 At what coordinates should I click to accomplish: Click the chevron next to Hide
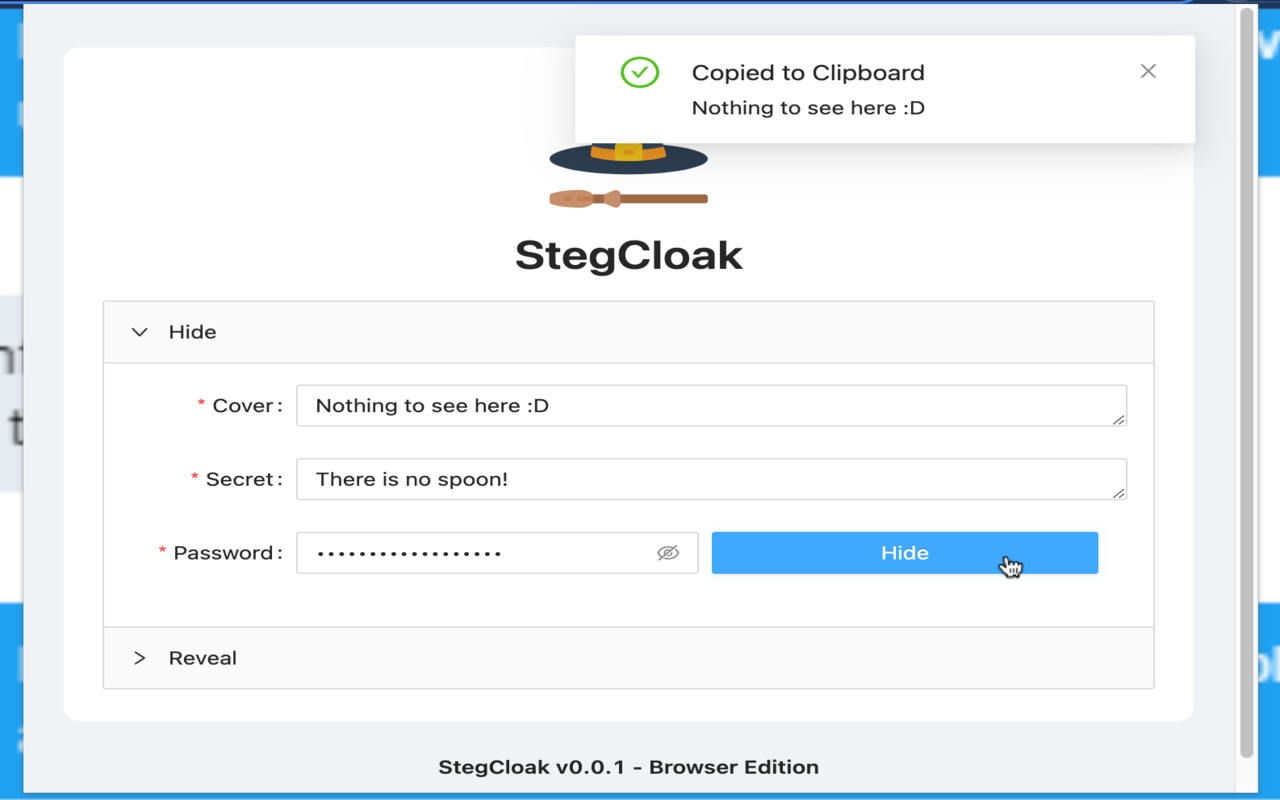(x=140, y=331)
